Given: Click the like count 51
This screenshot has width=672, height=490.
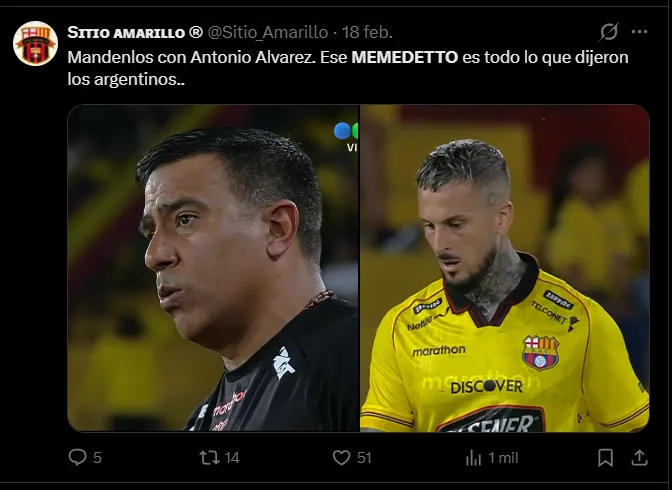Looking at the screenshot, I should [364, 458].
